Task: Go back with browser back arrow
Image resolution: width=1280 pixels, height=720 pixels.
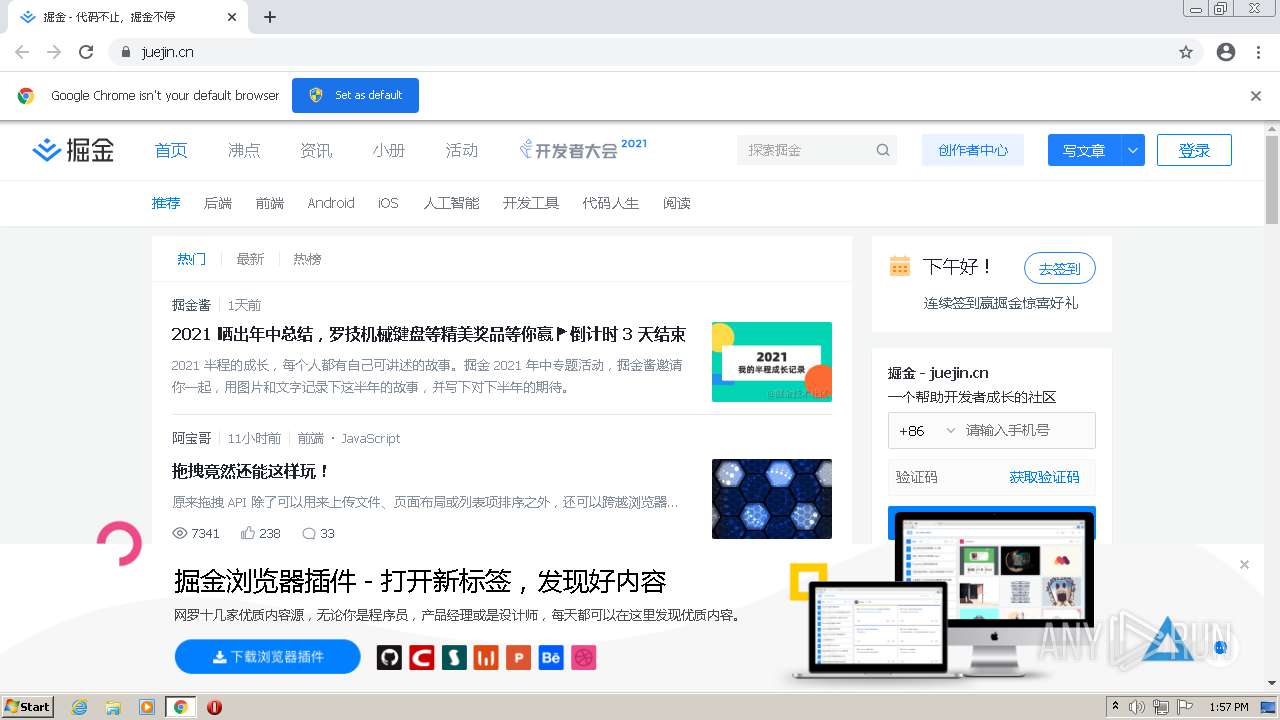Action: point(22,52)
